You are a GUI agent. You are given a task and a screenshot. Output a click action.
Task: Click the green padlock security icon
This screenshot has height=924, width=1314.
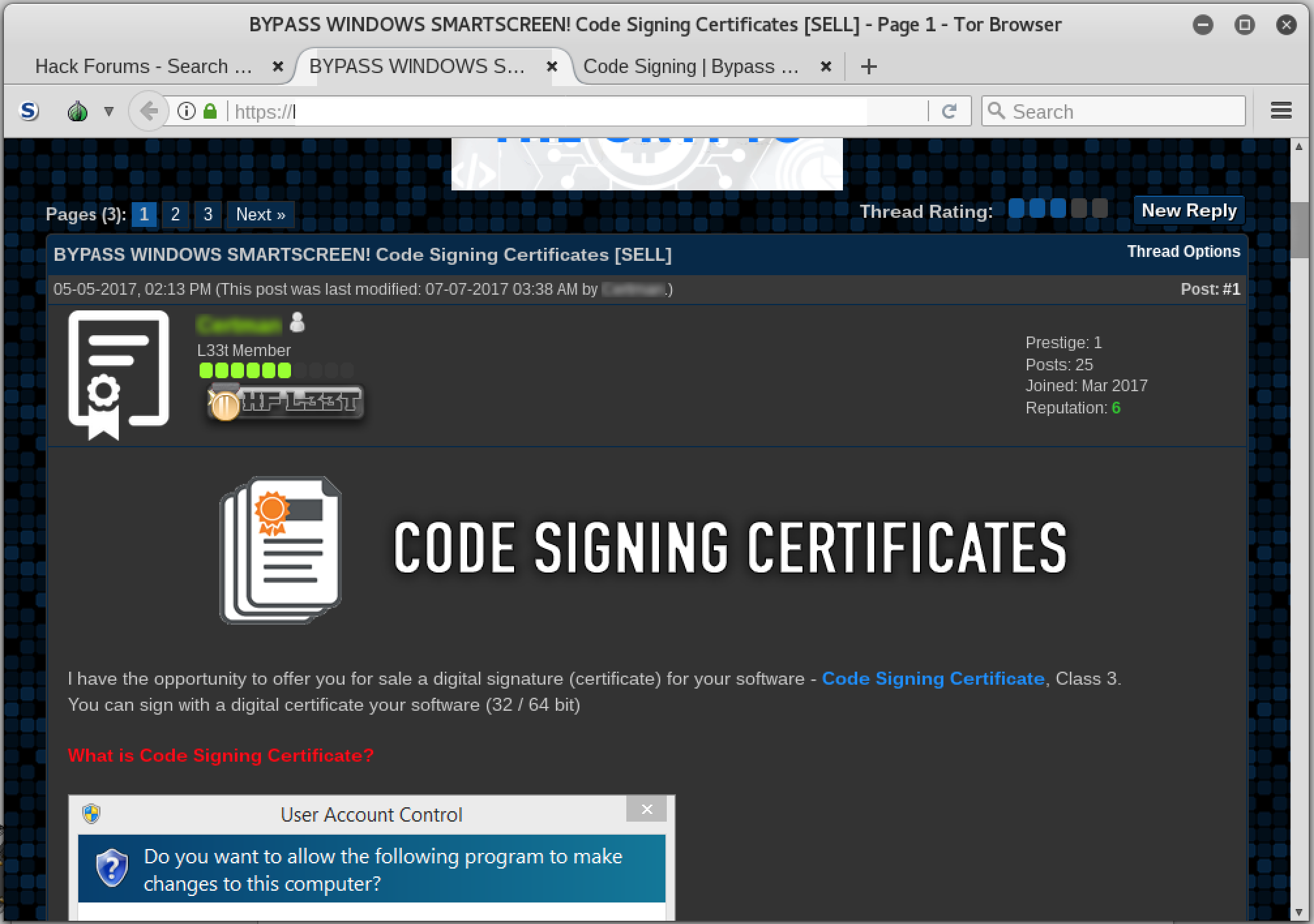pyautogui.click(x=210, y=112)
